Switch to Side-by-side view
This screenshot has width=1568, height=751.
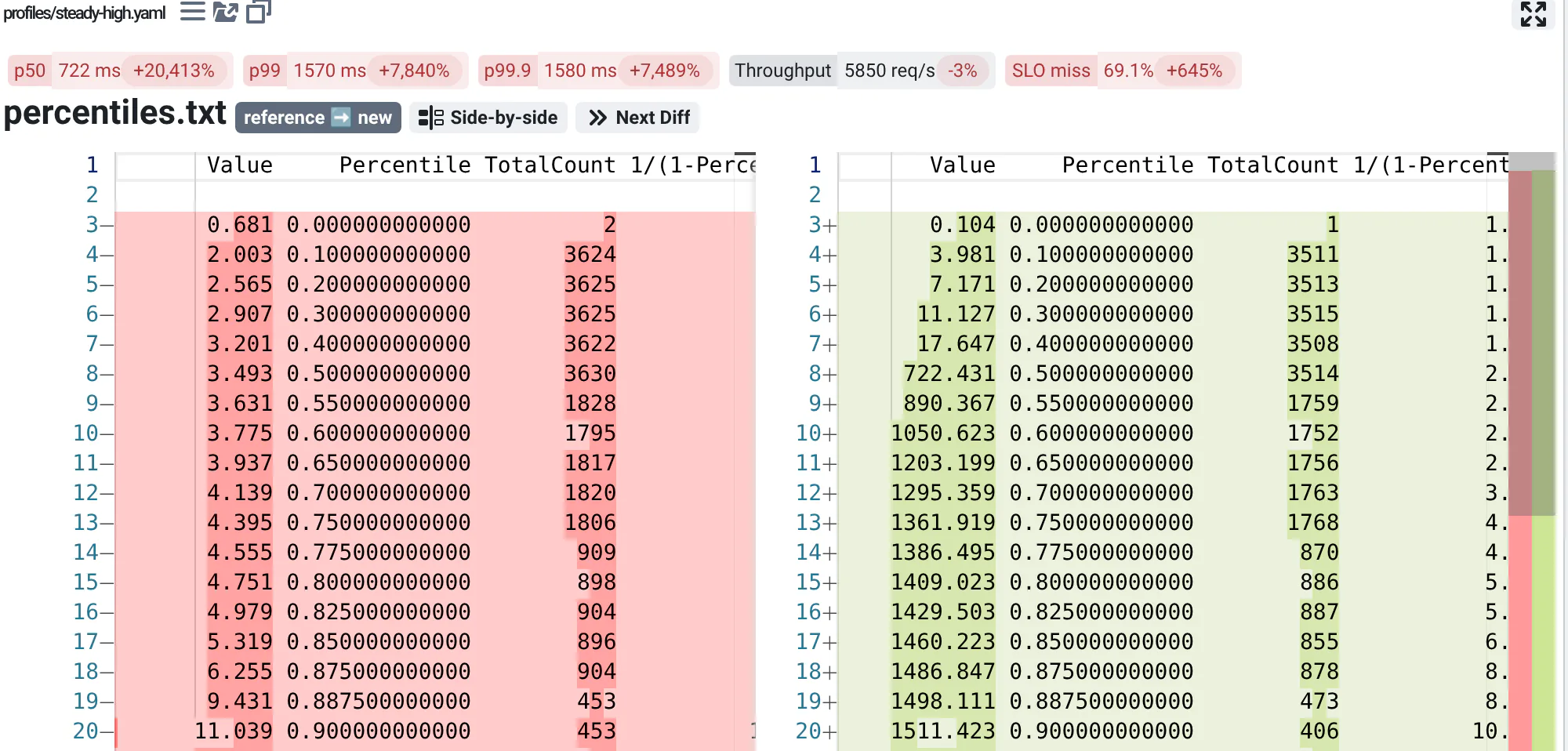coord(488,118)
